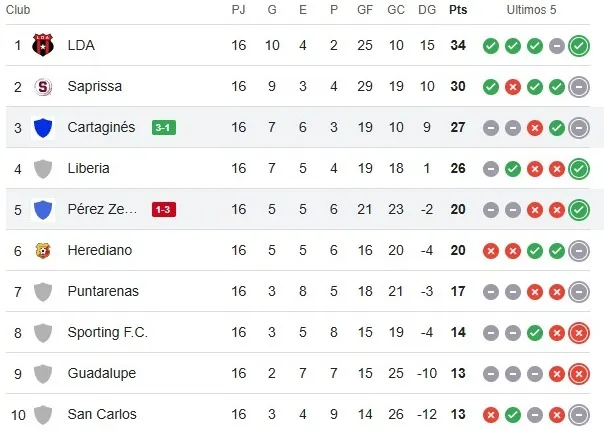Open the Pérez Zeledón 1-3 score badge
This screenshot has height=438, width=604.
pyautogui.click(x=164, y=209)
